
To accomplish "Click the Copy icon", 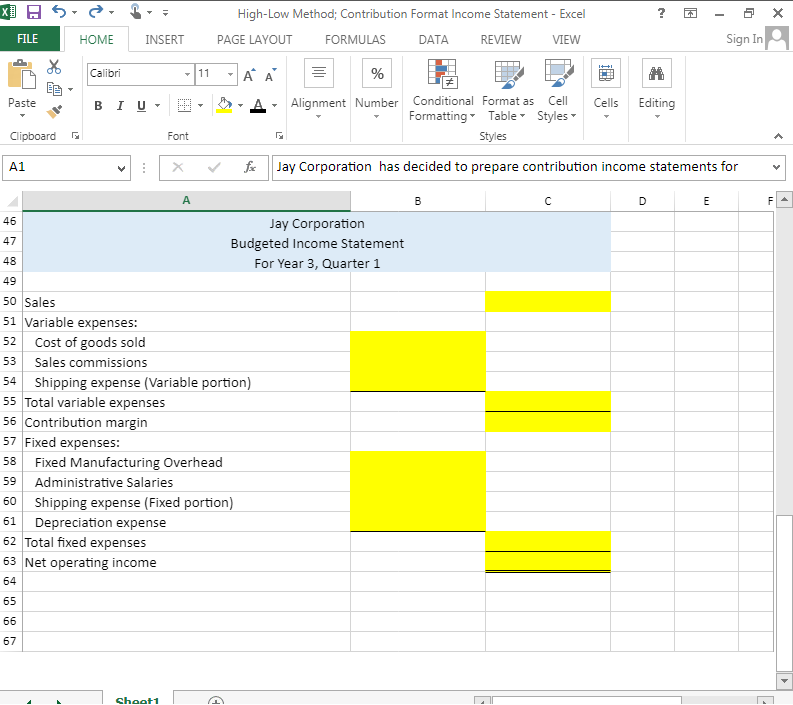I will point(54,89).
